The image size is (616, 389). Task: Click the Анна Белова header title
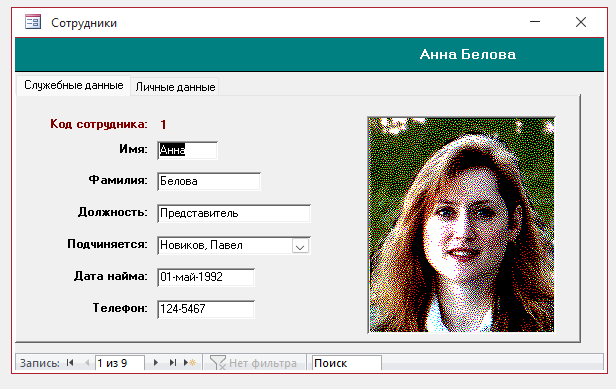click(x=468, y=54)
